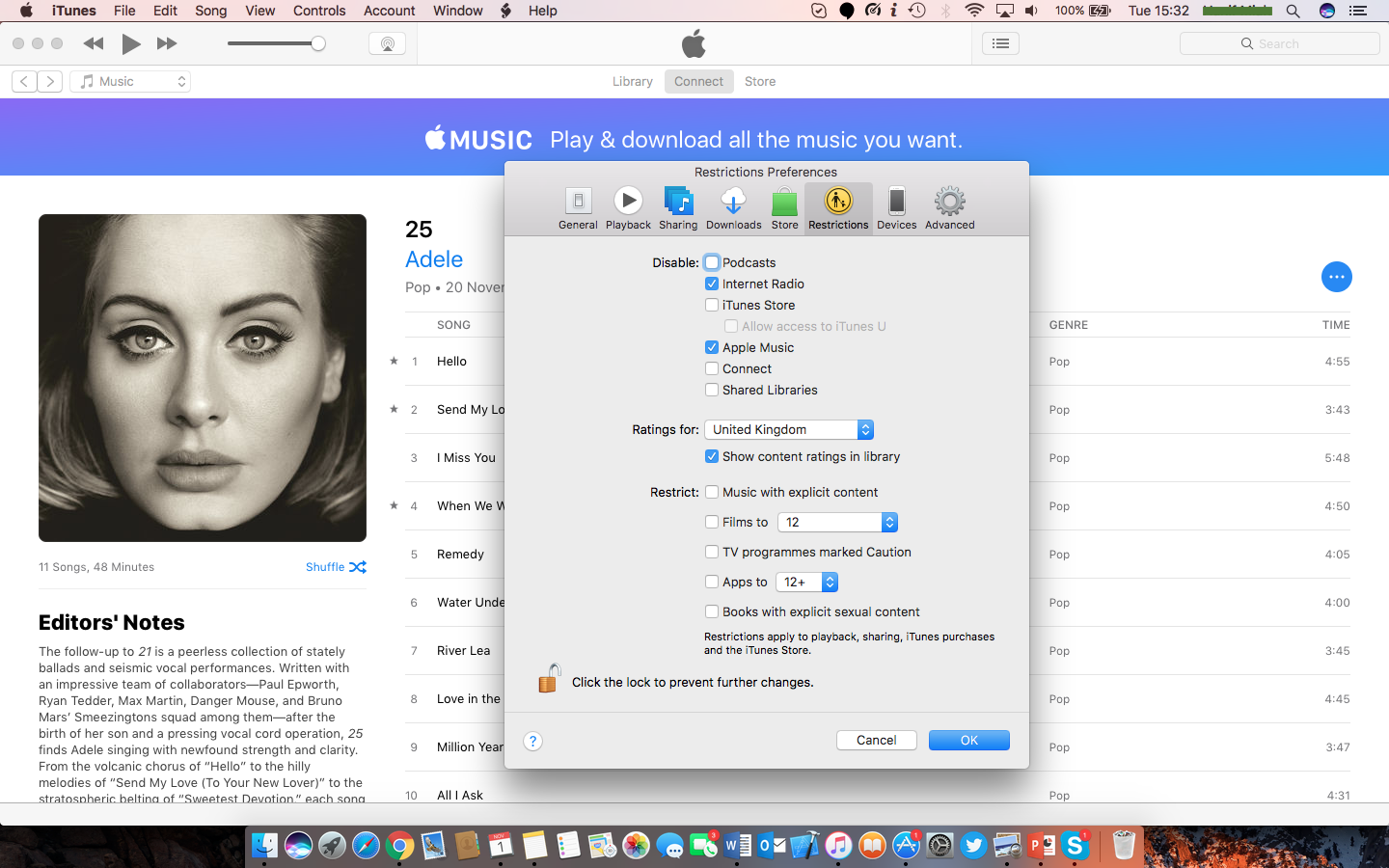Open the Ratings for United Kingdom dropdown

789,429
